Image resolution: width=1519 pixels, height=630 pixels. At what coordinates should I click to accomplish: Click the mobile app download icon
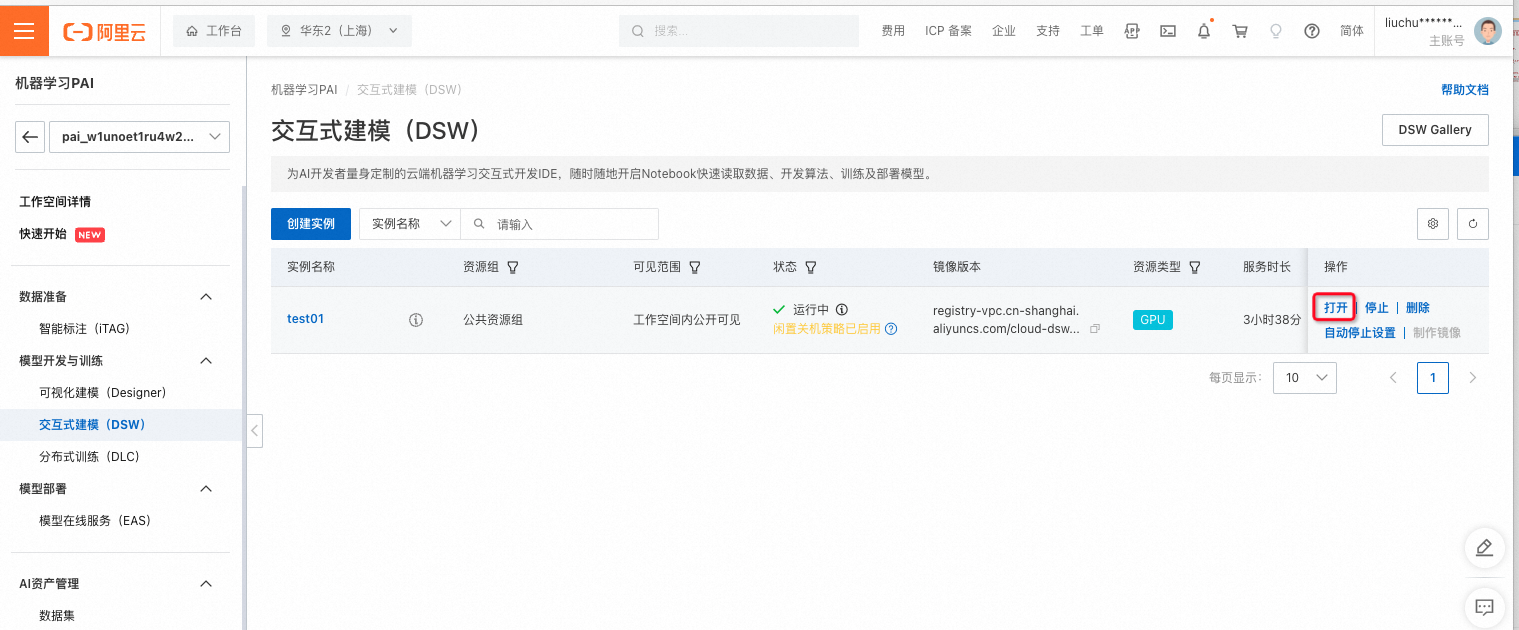[1132, 31]
